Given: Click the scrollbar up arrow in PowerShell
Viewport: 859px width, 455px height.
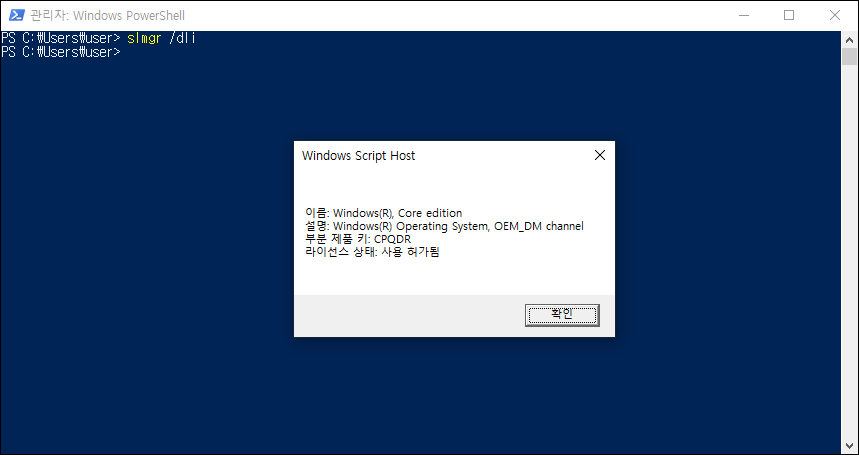Looking at the screenshot, I should point(850,39).
